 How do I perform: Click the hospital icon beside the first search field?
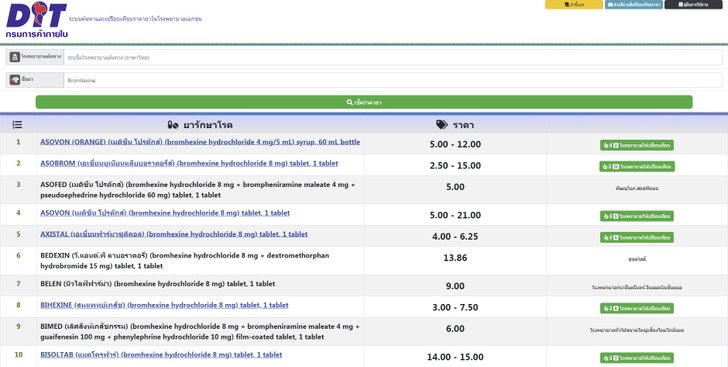pyautogui.click(x=15, y=57)
